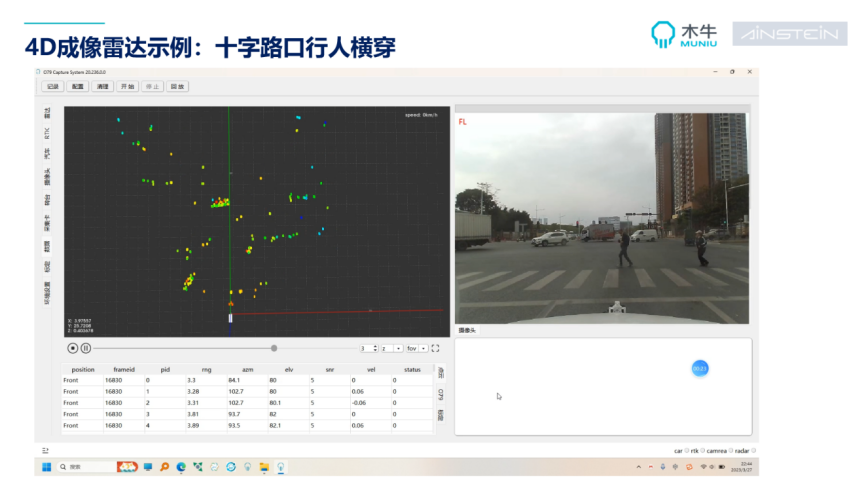The height and width of the screenshot is (484, 864).
Task: Click the fullscreen expand icon beside fov
Action: (436, 348)
